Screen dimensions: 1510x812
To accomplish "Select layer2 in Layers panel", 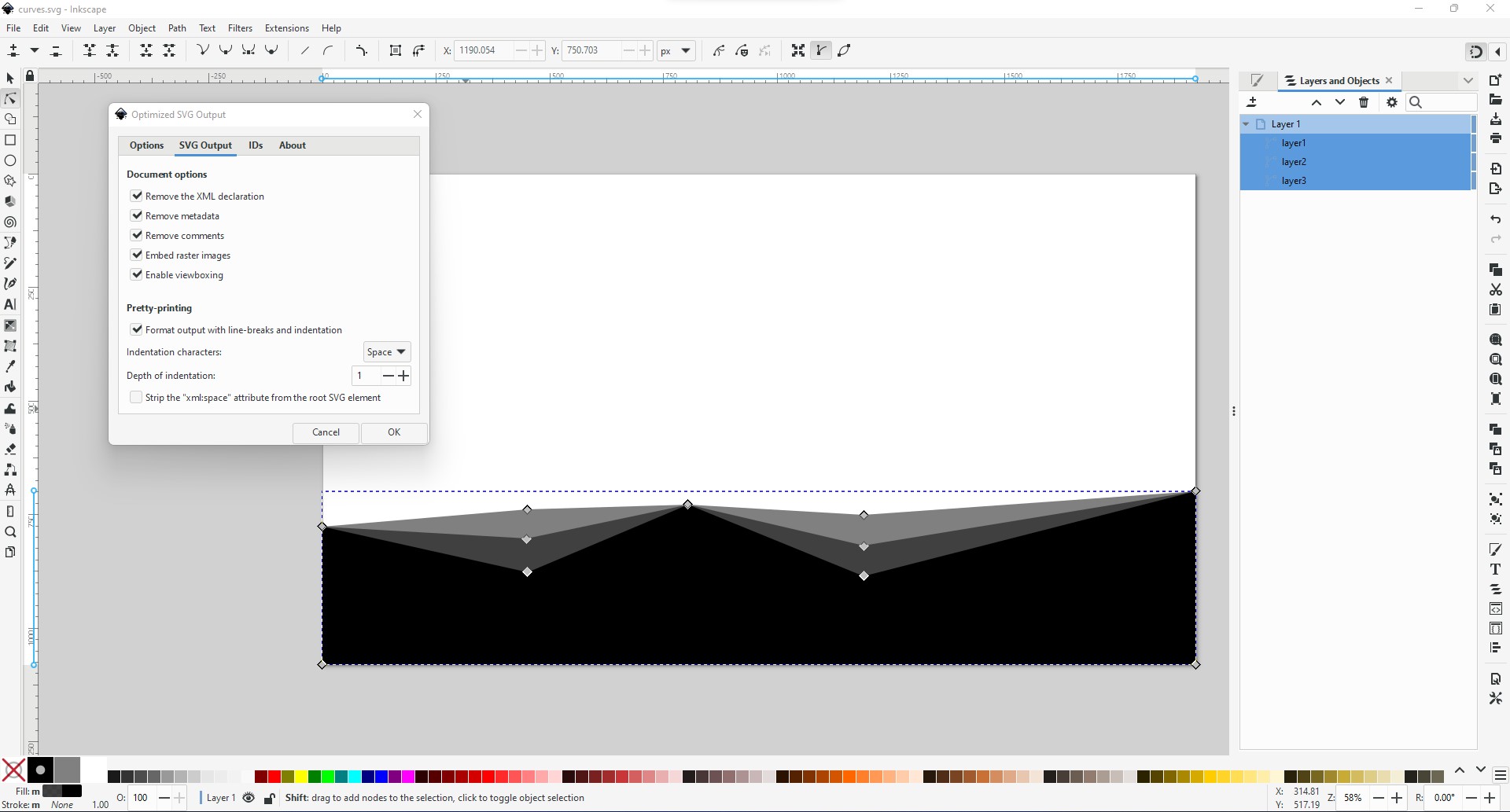I will (1356, 162).
